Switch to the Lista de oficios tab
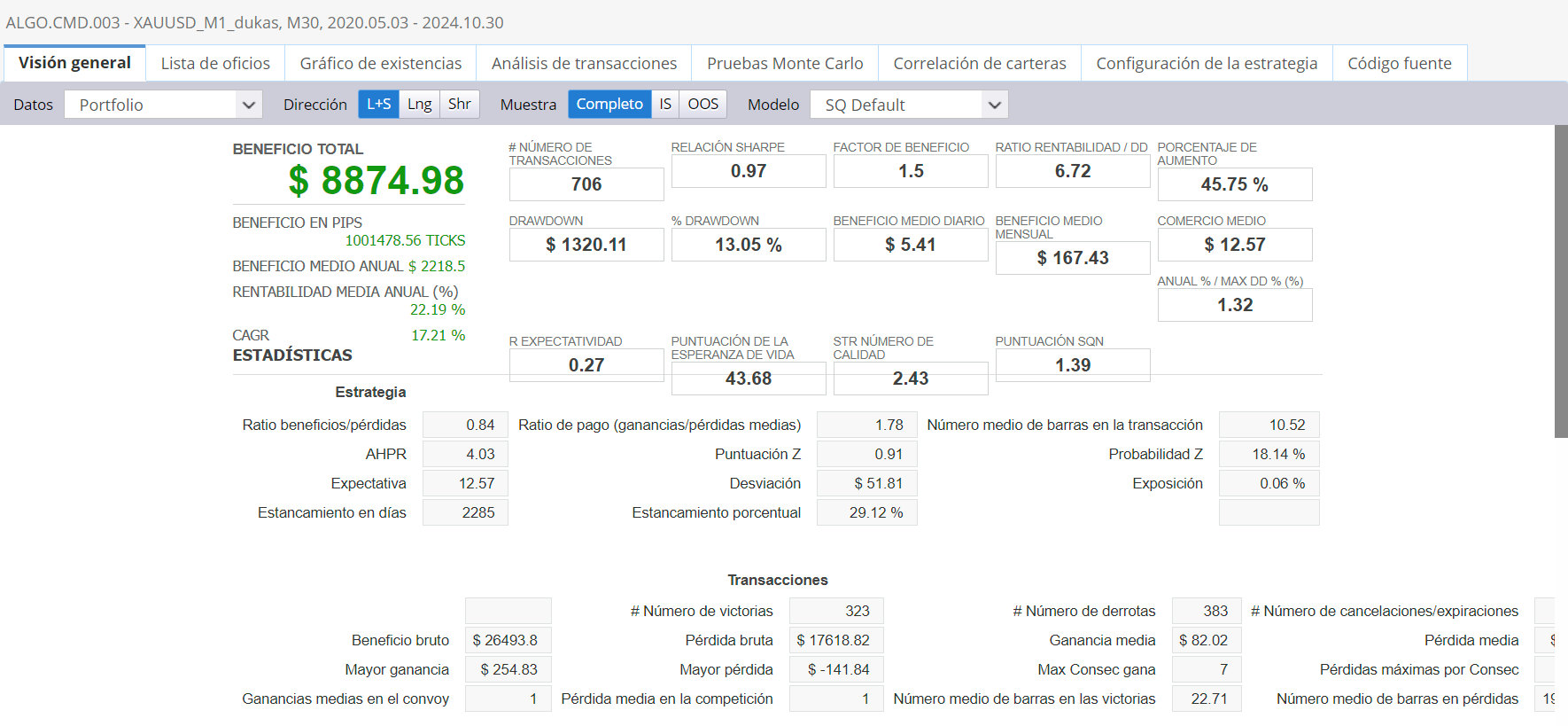 215,64
